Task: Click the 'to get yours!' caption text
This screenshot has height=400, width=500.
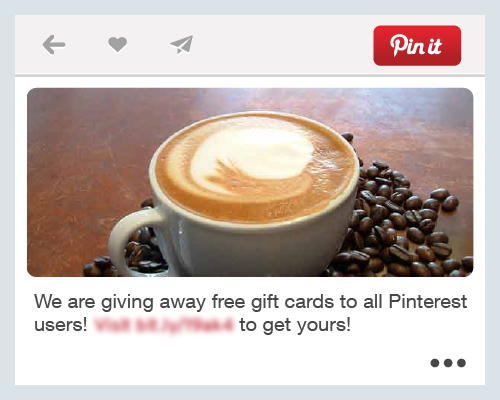Action: pos(295,325)
